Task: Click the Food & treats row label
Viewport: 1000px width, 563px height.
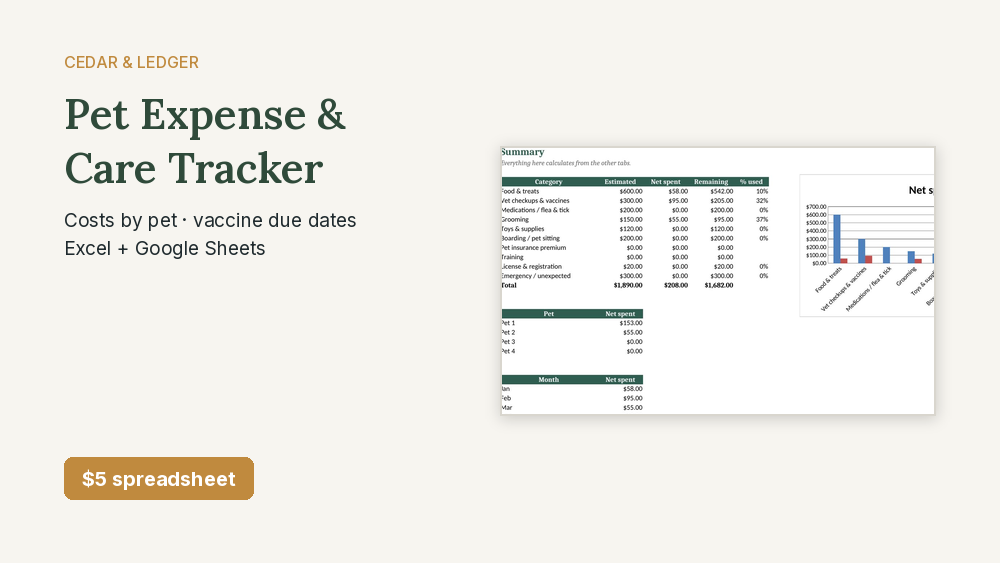Action: pyautogui.click(x=520, y=191)
